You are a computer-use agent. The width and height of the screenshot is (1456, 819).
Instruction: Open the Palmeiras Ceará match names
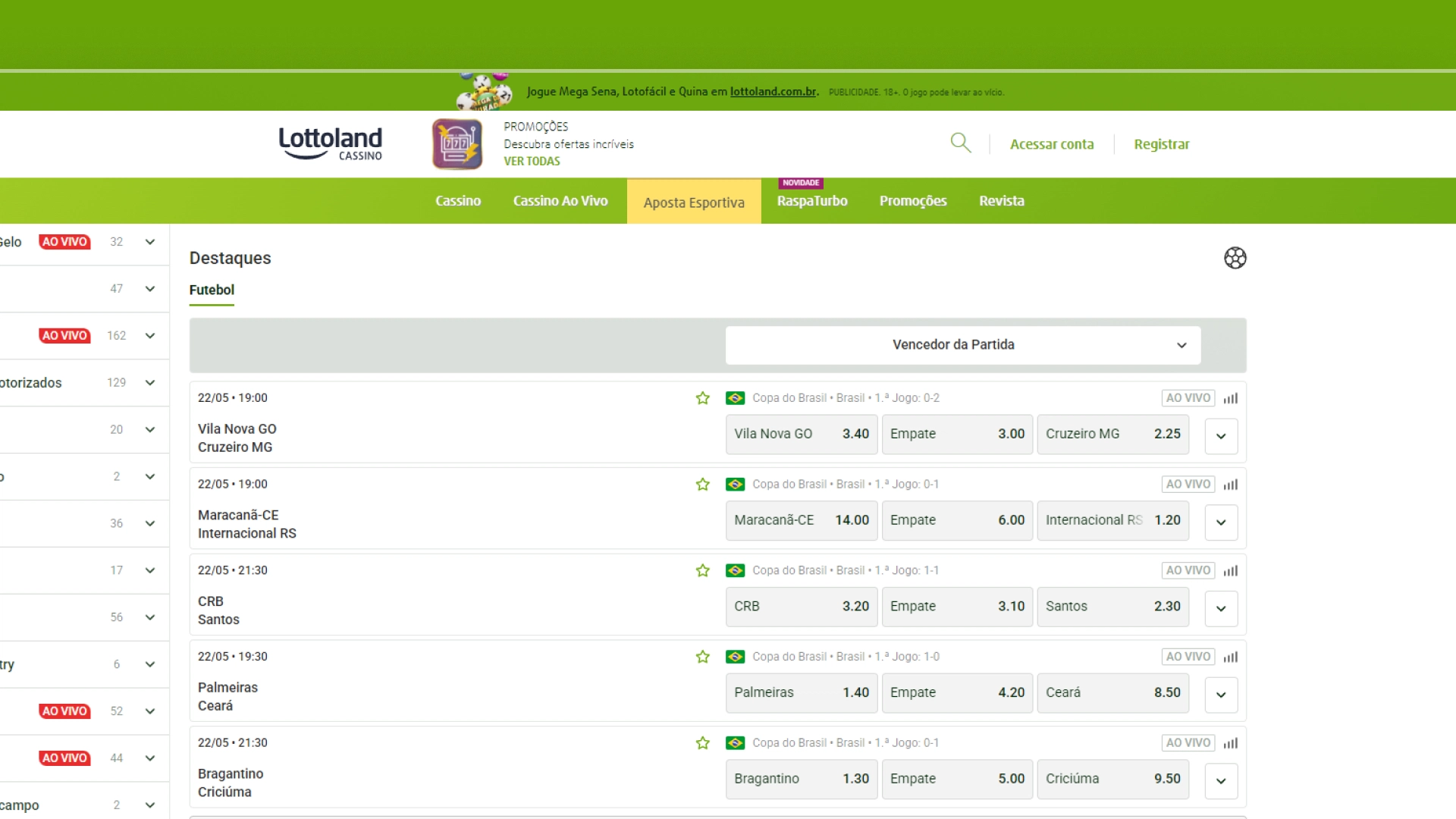[x=227, y=697]
